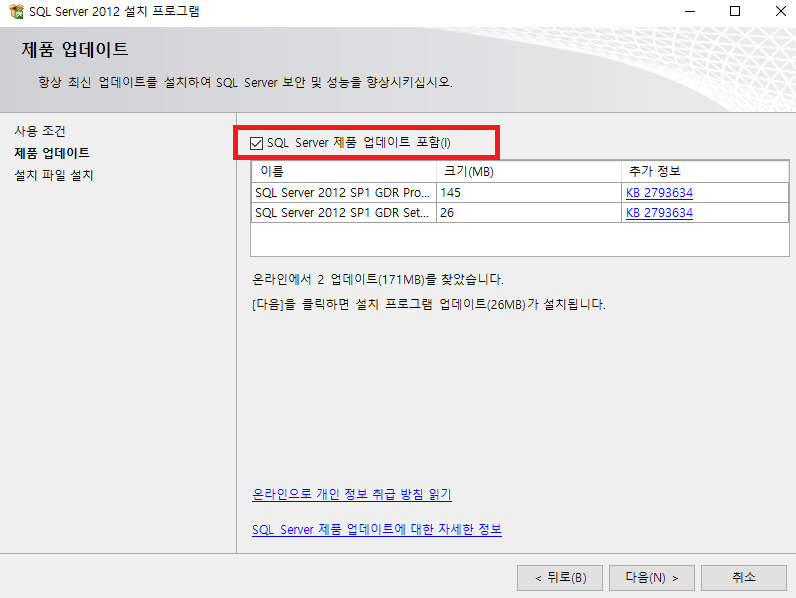
Task: Select 사용 조건 step in left sidebar
Action: tap(40, 131)
